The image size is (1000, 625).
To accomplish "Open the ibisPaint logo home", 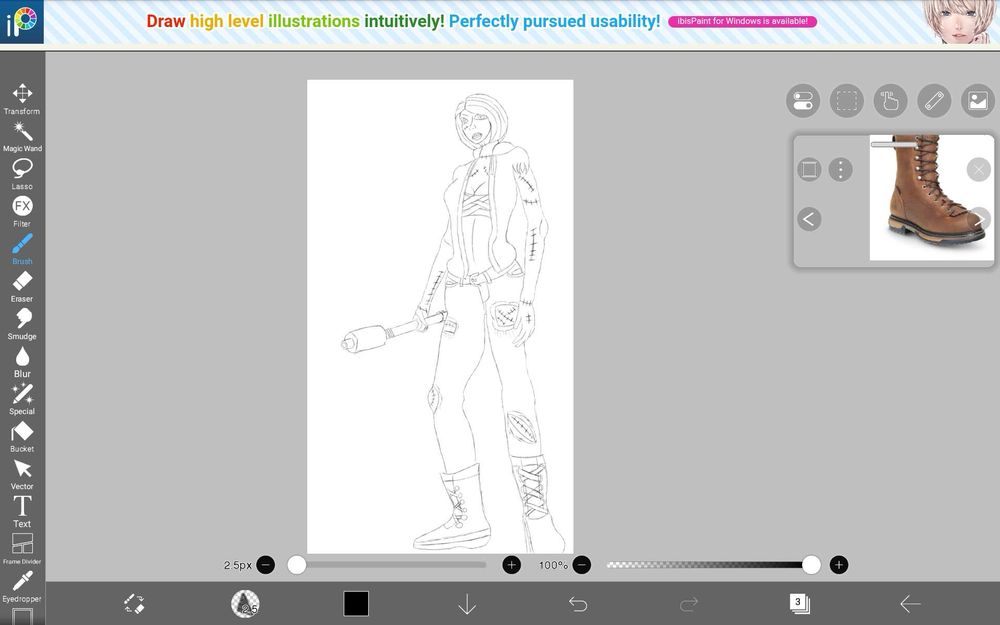I will 22,22.
